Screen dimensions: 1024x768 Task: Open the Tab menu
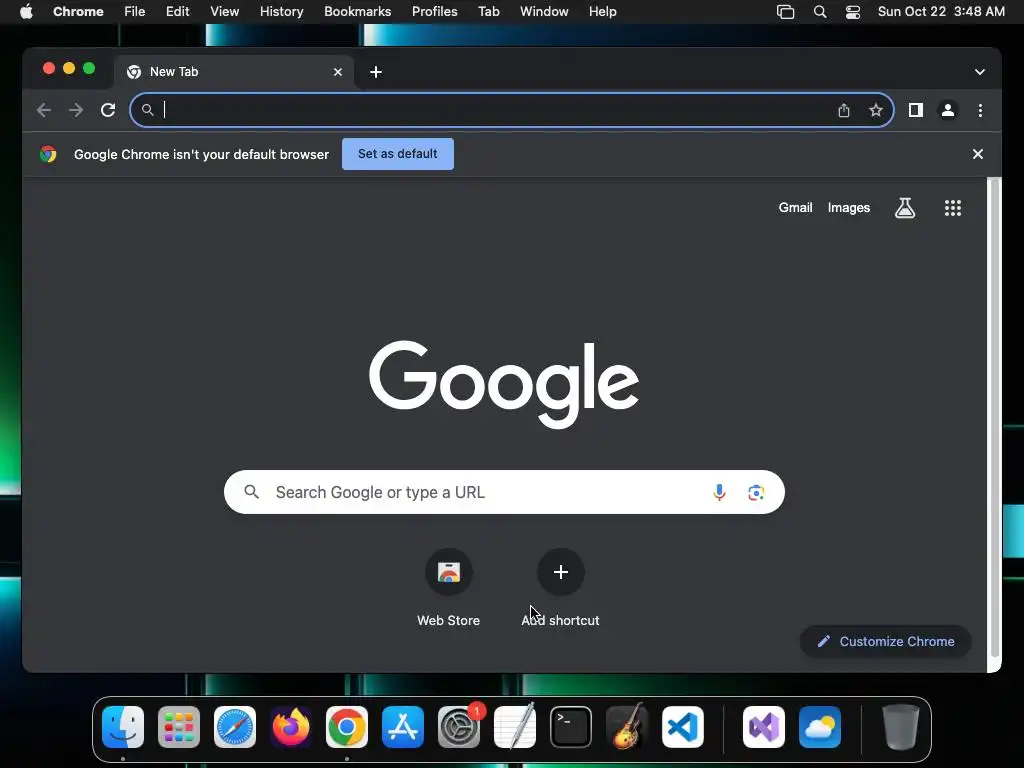[x=488, y=12]
